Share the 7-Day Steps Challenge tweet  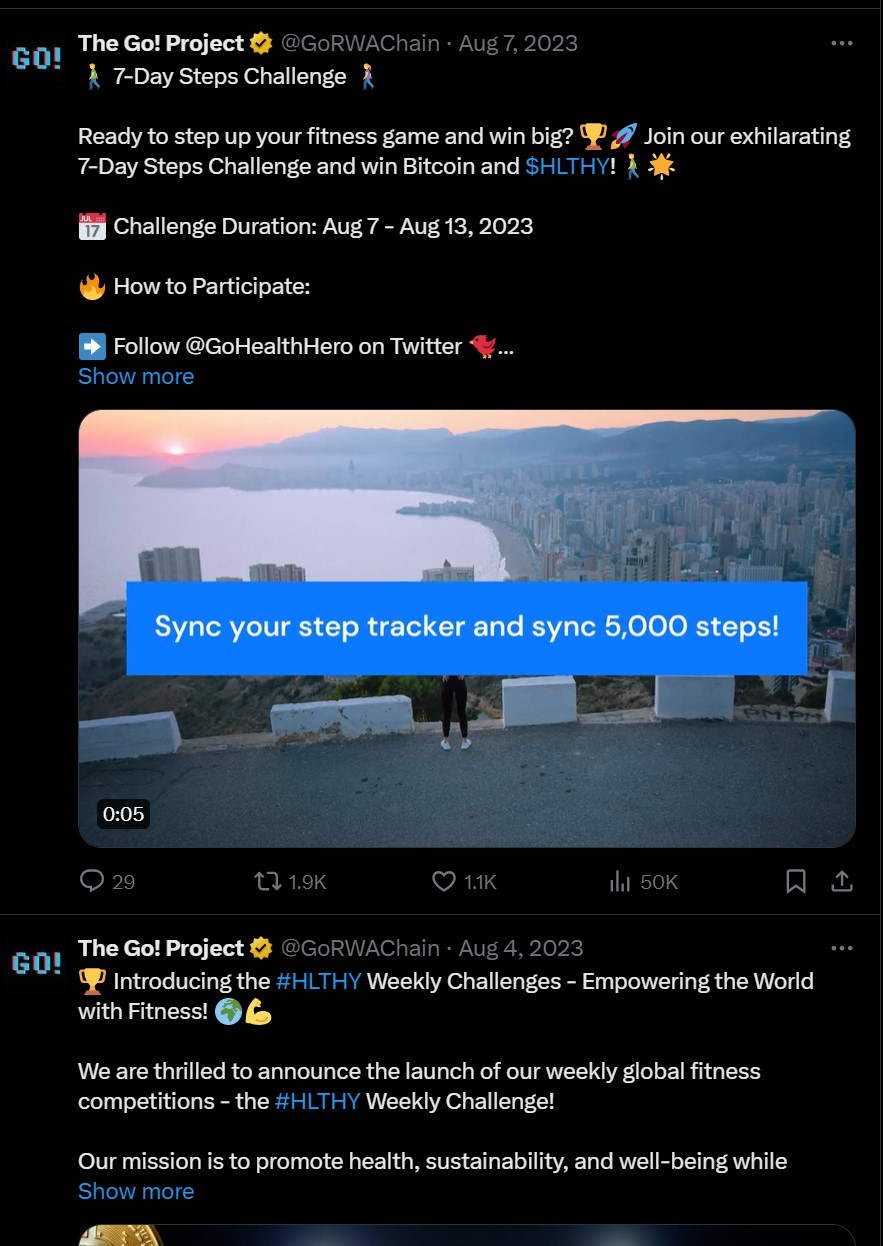pos(843,881)
